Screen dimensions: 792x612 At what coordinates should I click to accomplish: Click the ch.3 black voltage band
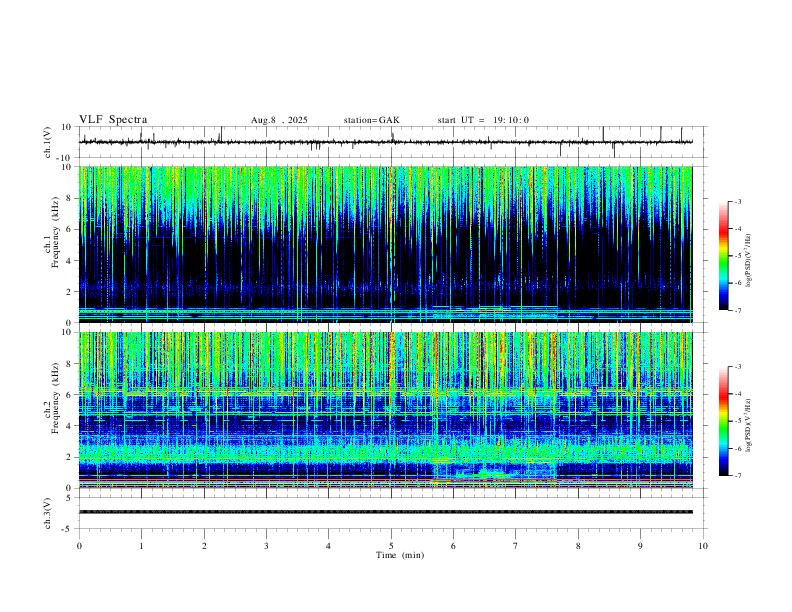pyautogui.click(x=386, y=512)
